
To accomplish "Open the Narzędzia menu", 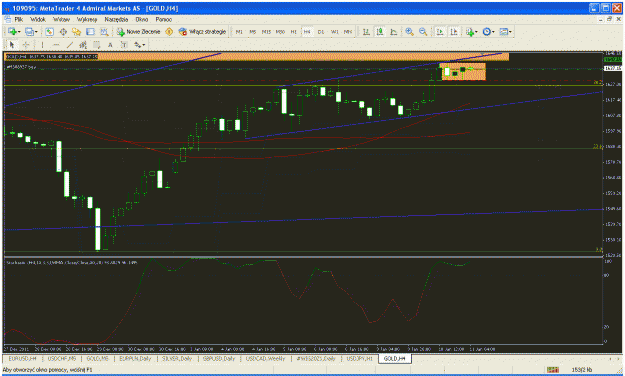I will [x=116, y=19].
